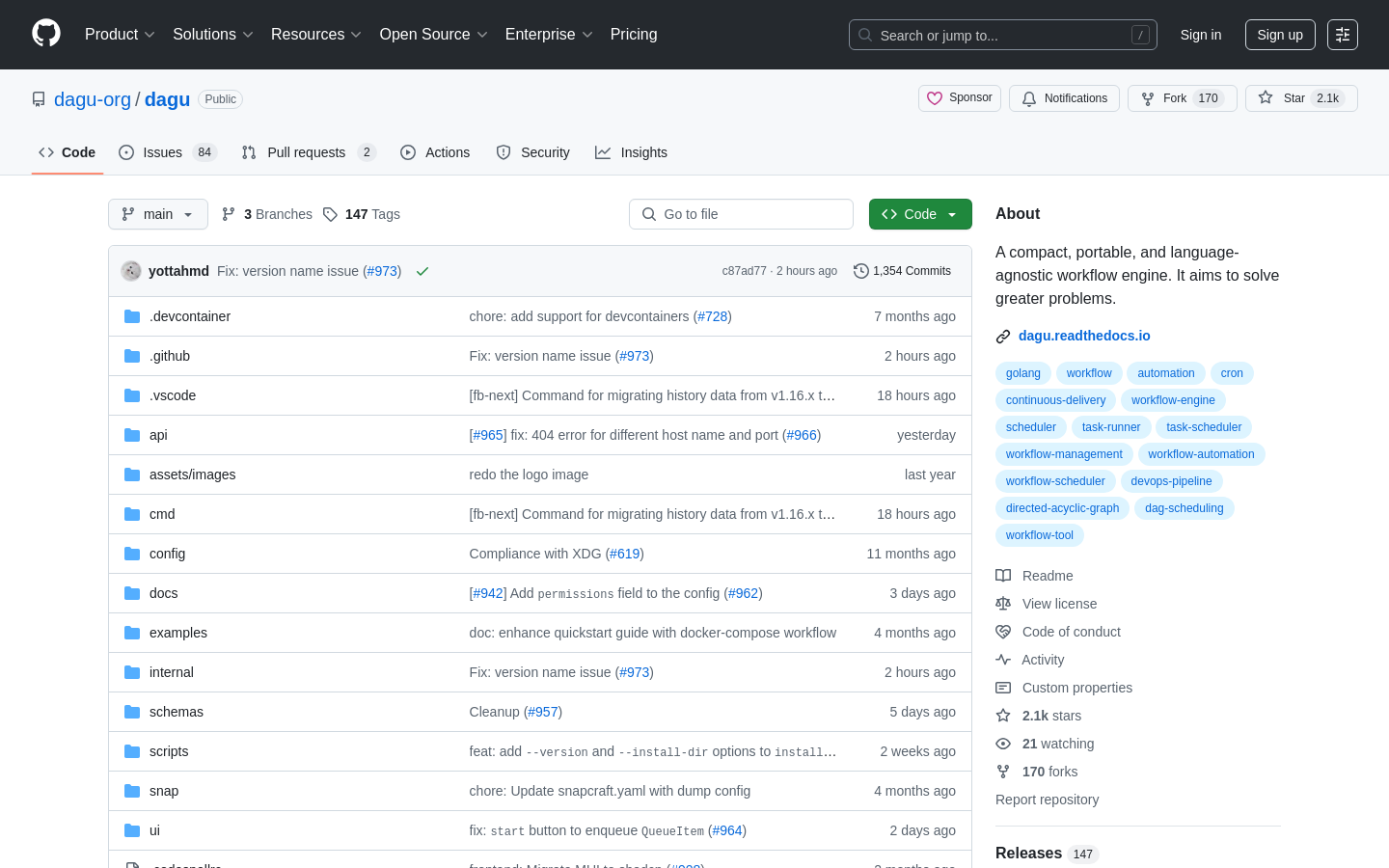
Task: Open the Pricing page
Action: click(x=634, y=35)
